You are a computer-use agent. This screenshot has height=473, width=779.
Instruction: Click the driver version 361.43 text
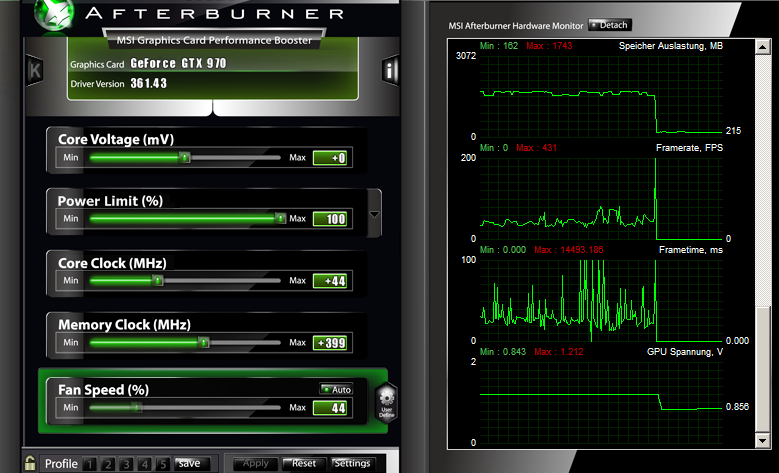tap(149, 83)
